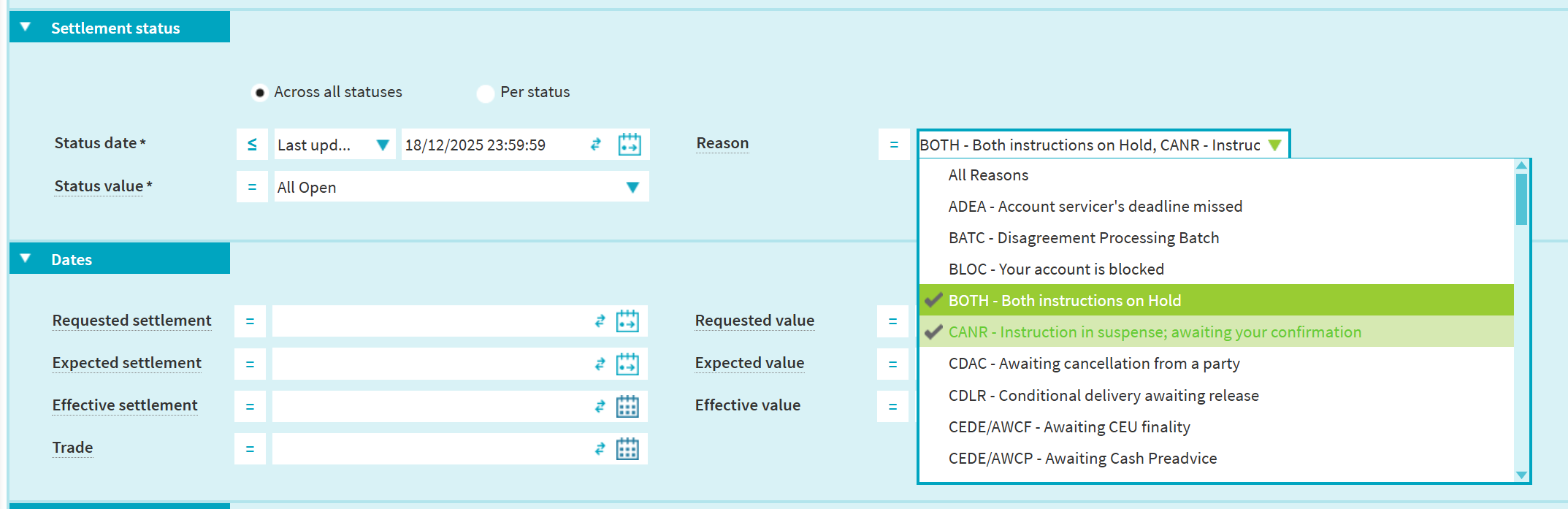1568x509 pixels.
Task: Open the Requested settlement calendar picker
Action: tap(627, 321)
